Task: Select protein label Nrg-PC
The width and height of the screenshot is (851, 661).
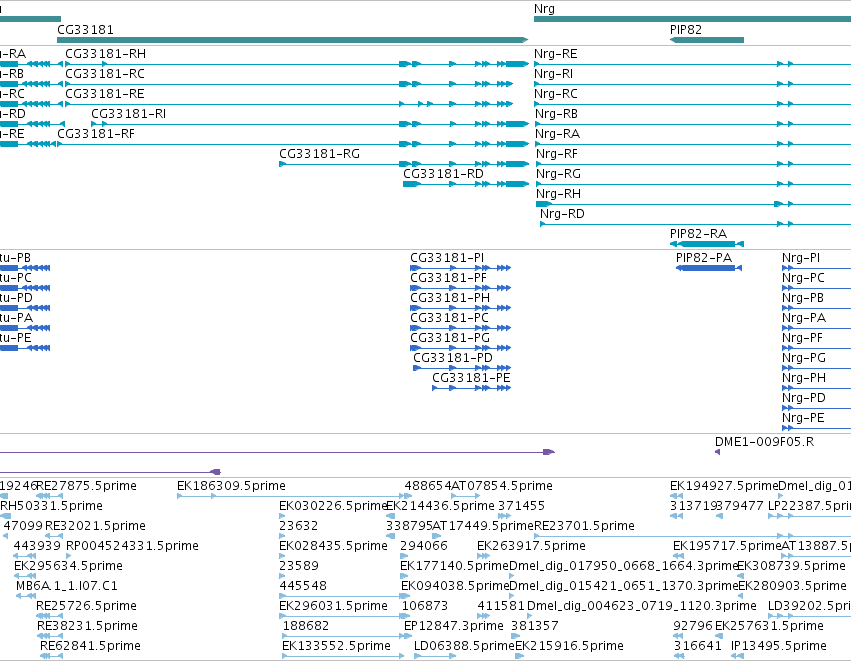Action: 803,278
